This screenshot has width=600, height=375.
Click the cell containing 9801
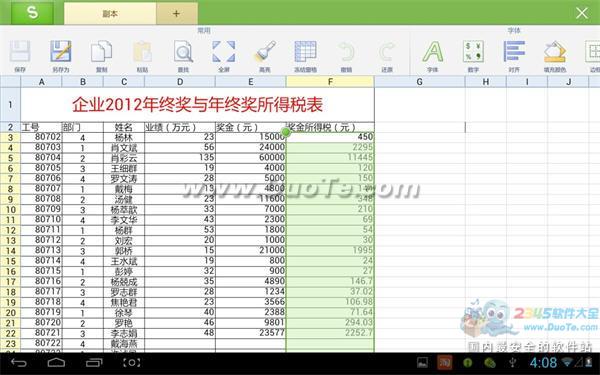tap(251, 323)
